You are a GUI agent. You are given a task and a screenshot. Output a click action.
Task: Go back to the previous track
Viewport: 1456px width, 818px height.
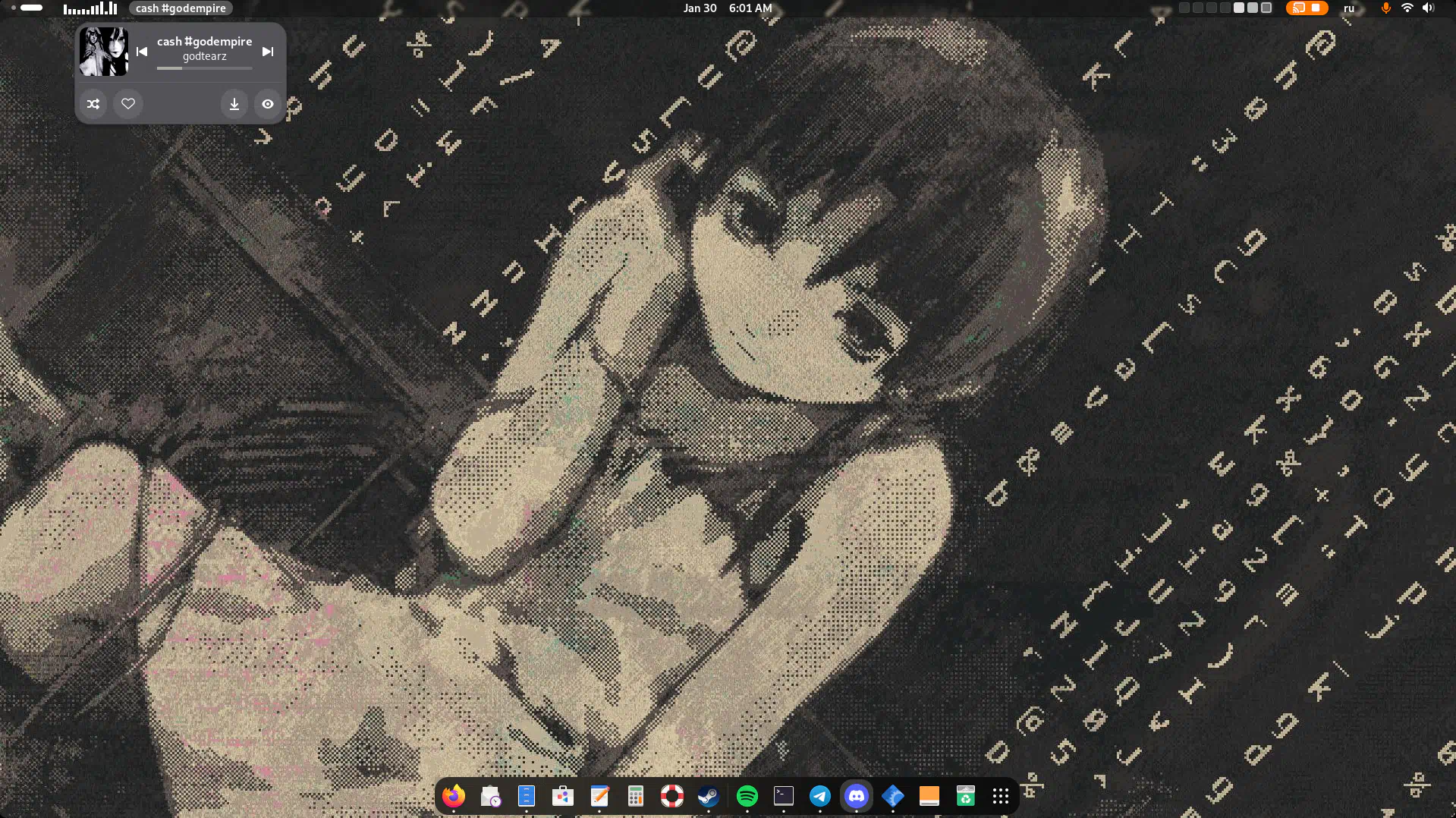click(142, 52)
